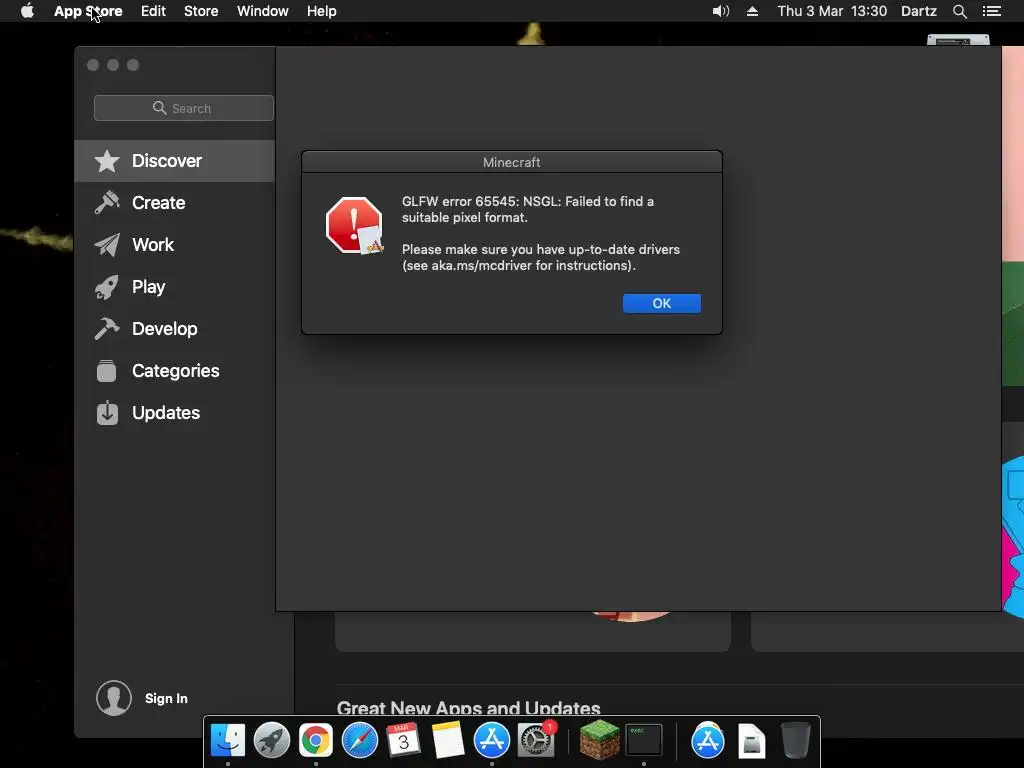Click the disk drive icon on the desktop
The image size is (1024, 768).
[x=958, y=40]
